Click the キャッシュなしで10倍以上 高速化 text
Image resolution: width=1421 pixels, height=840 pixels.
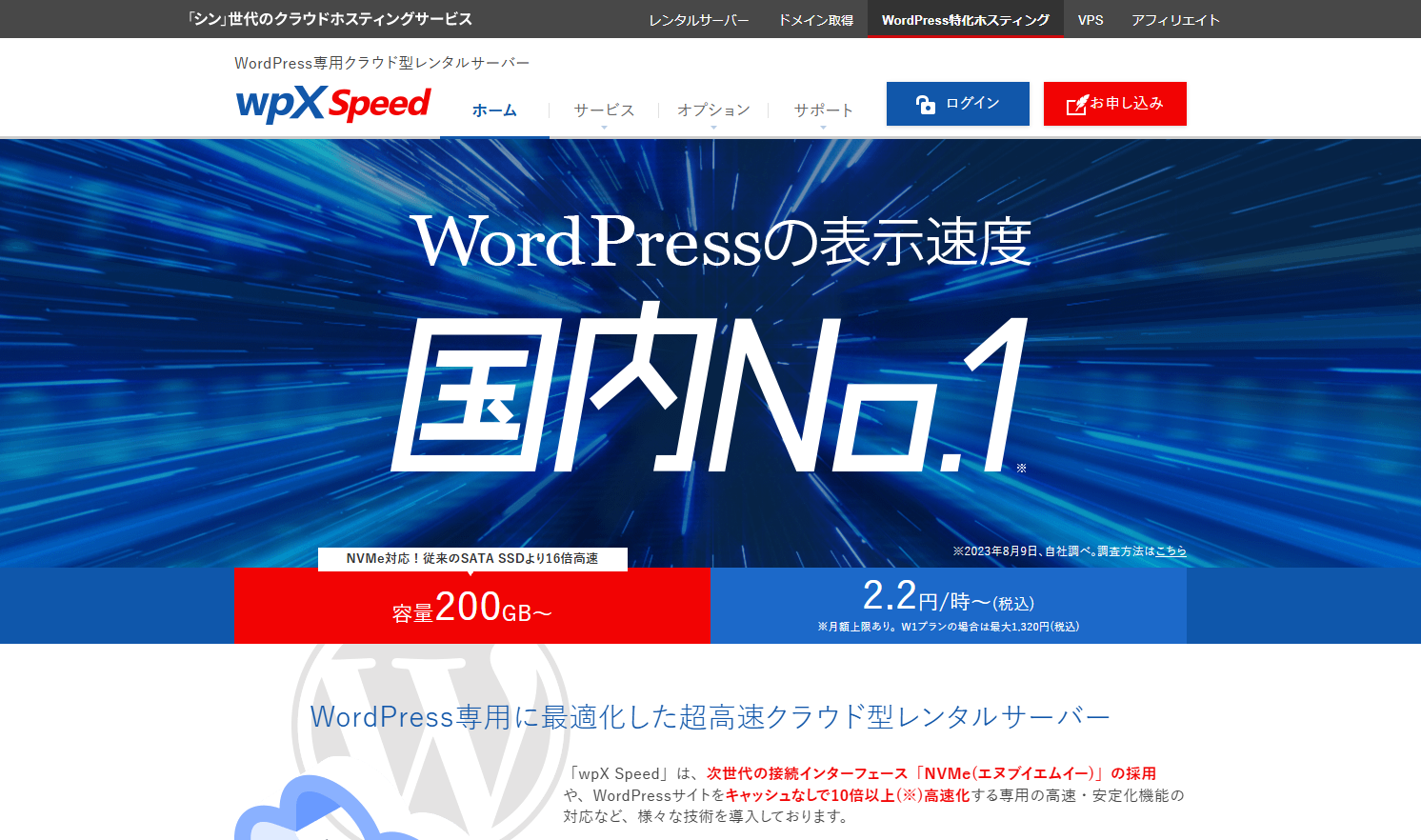pos(848,795)
